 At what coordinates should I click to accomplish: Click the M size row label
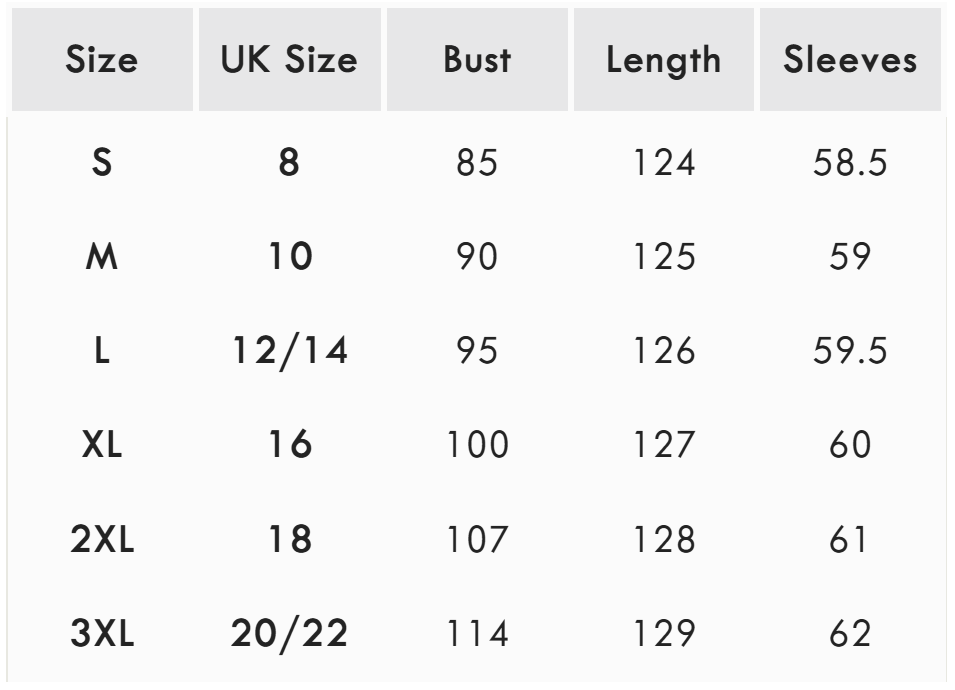coord(101,257)
